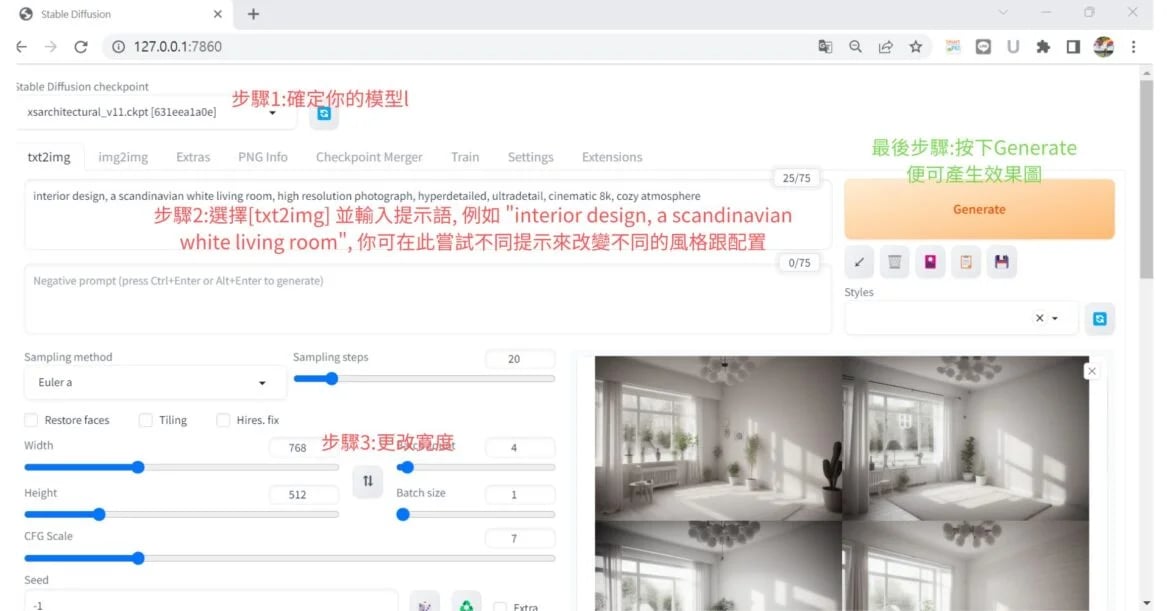Toggle the Extra seed checkbox
The height and width of the screenshot is (611, 1170).
(x=501, y=607)
